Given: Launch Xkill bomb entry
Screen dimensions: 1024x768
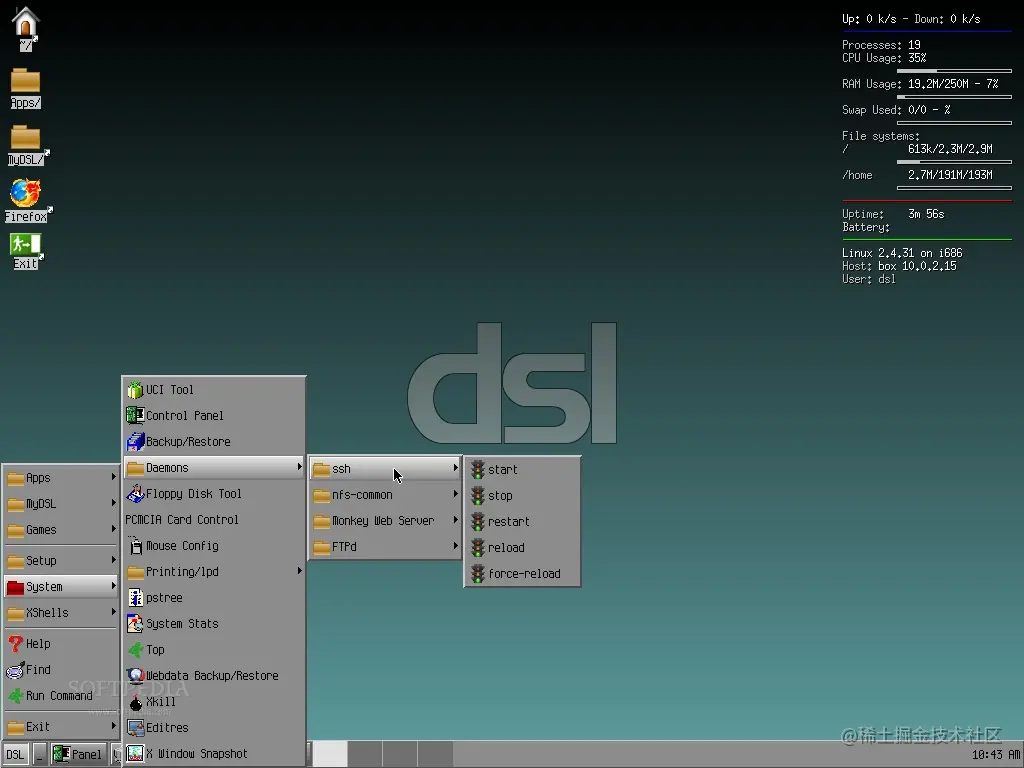Looking at the screenshot, I should click(214, 702).
